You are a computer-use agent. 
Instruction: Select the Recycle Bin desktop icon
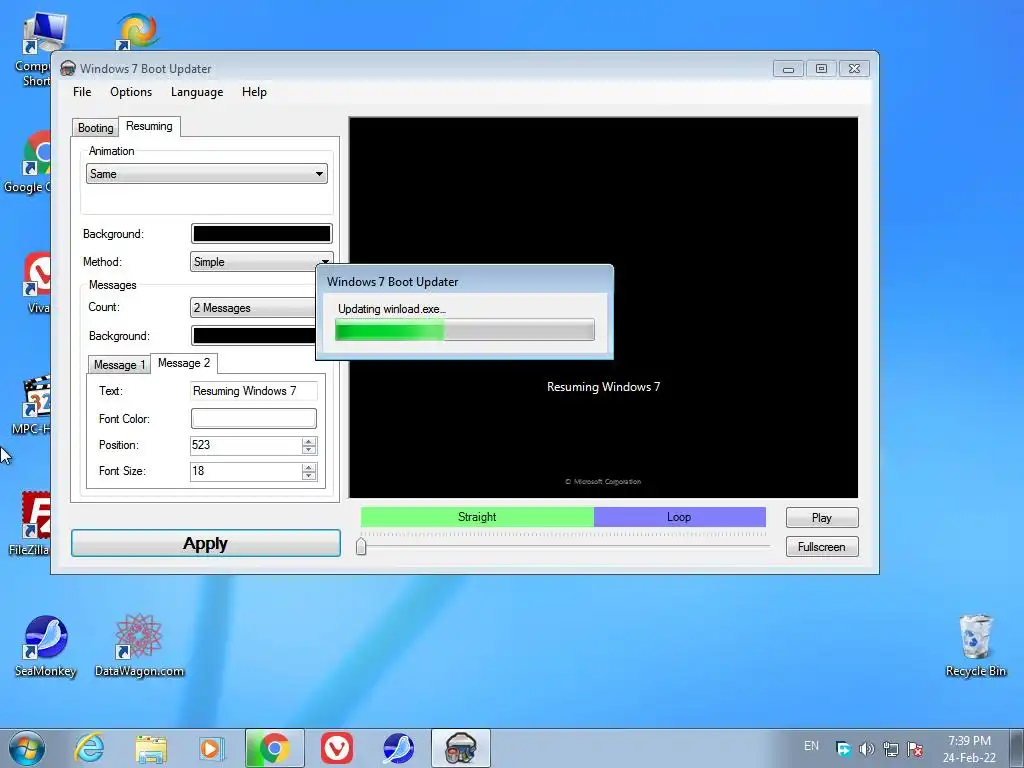tap(976, 647)
